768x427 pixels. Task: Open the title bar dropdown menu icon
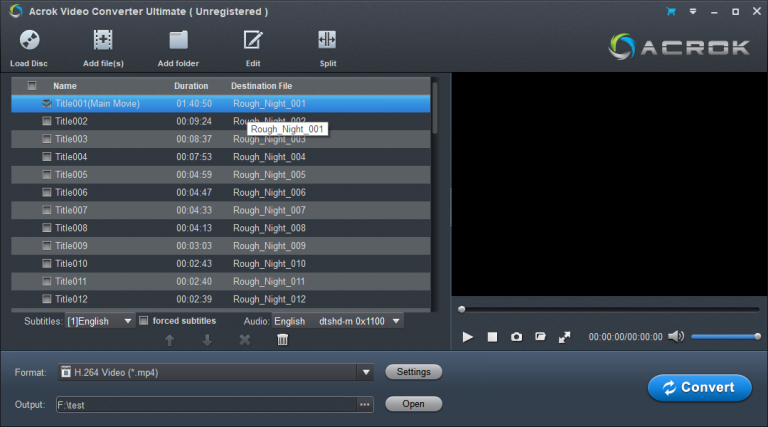693,11
